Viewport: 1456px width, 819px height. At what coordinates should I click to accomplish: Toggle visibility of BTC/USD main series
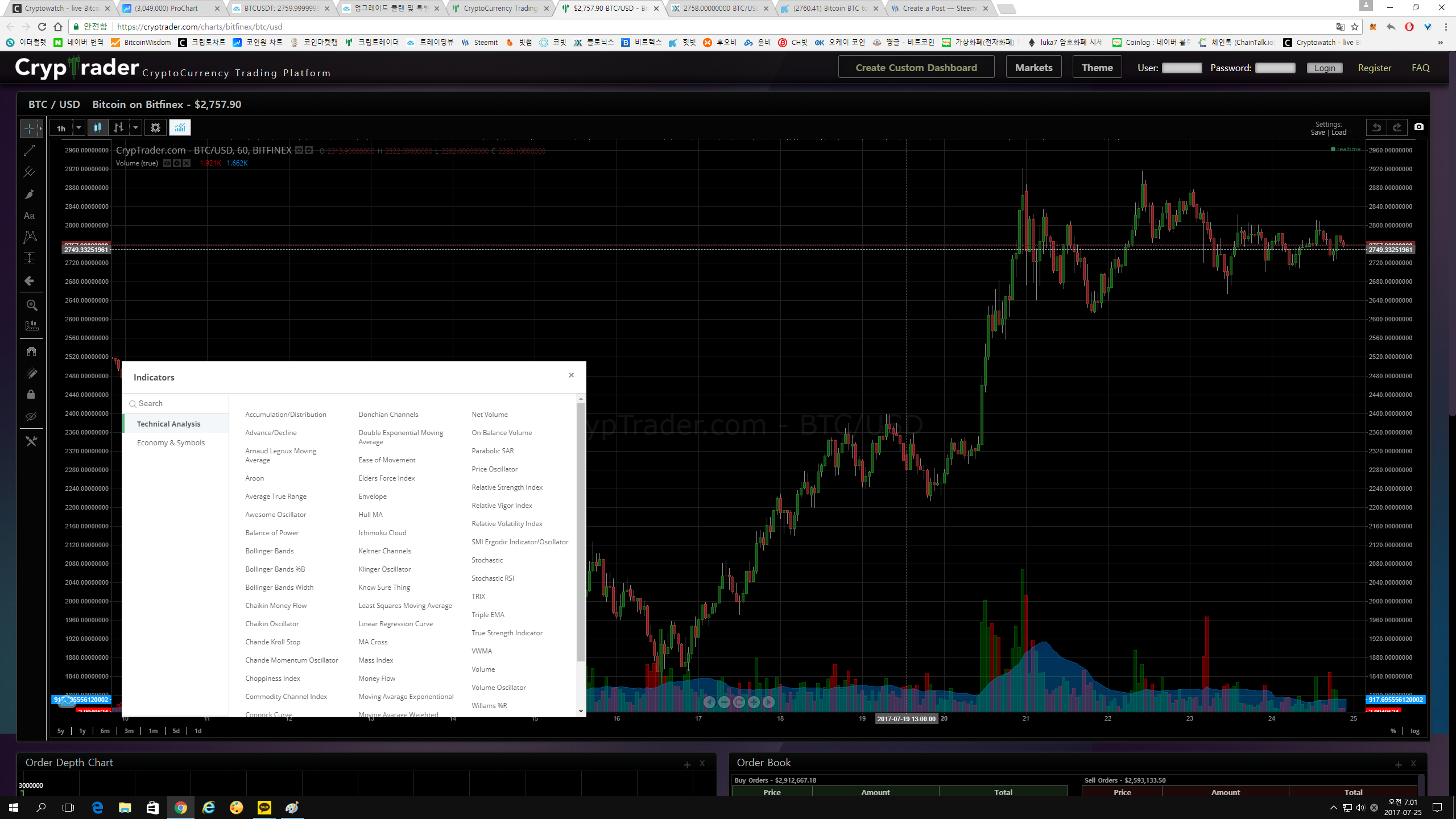coord(299,151)
